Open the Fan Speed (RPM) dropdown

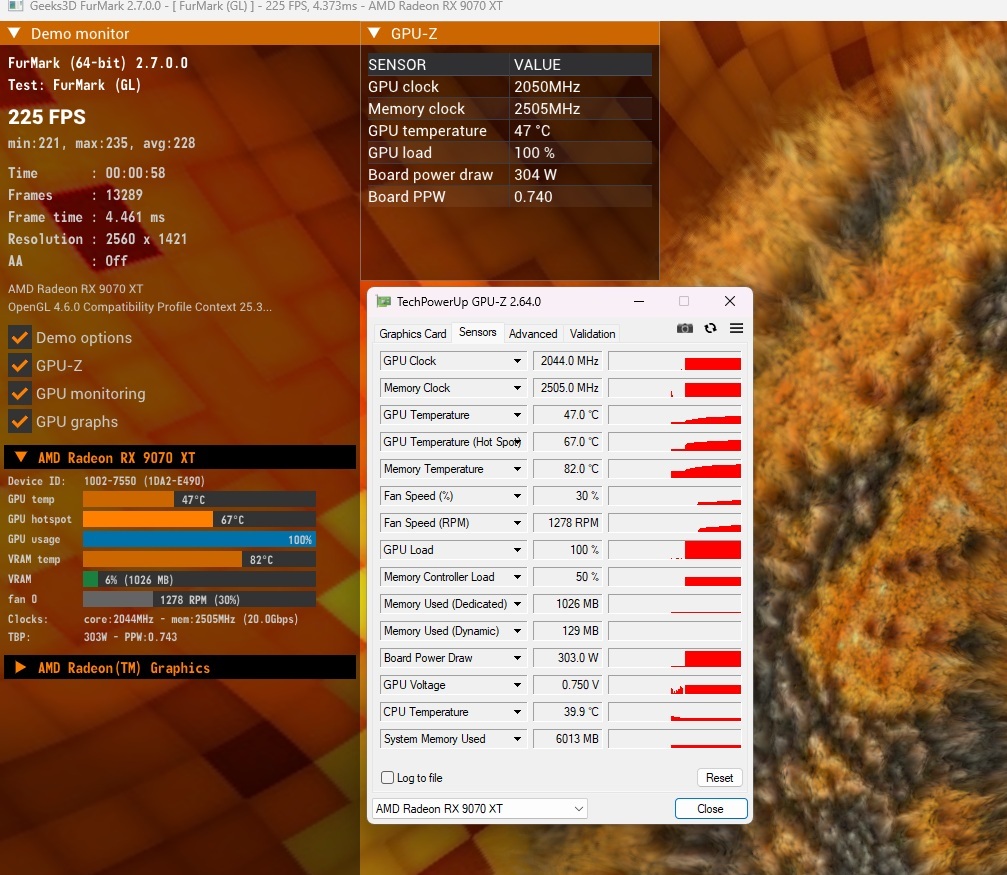pos(517,523)
